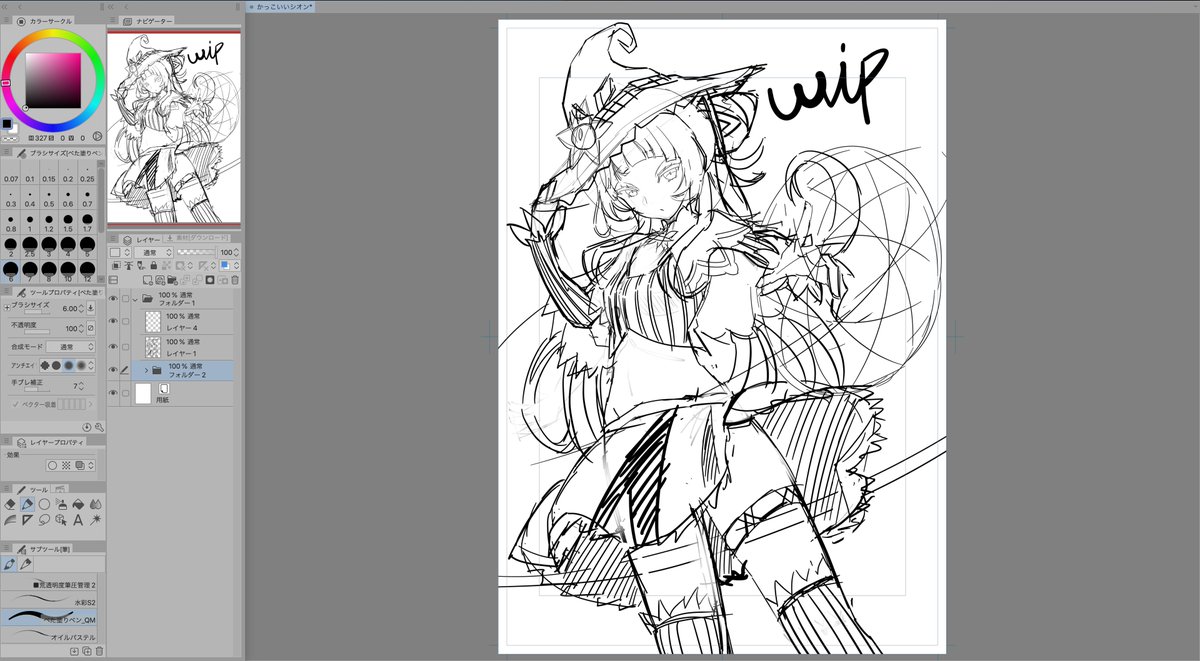The image size is (1200, 661).
Task: Check the box beside 用紙 layer
Action: pos(125,393)
